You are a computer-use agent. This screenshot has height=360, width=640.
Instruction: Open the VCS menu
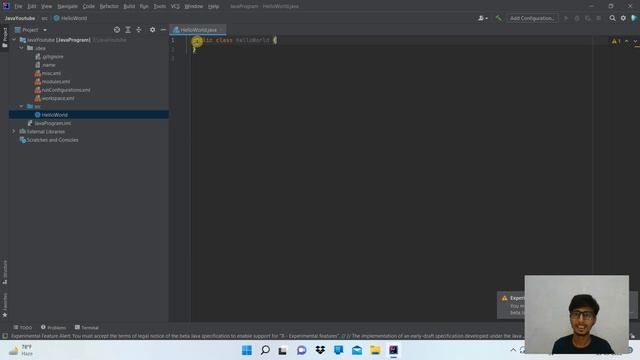coord(175,6)
